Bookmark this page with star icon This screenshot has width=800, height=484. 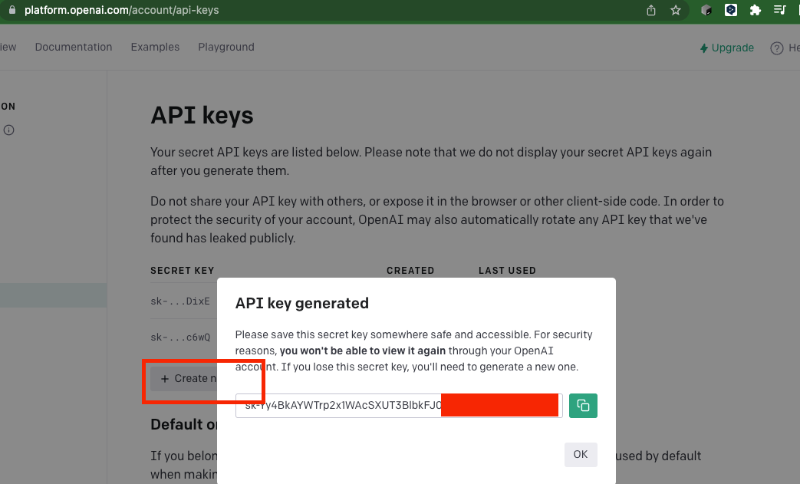[676, 10]
